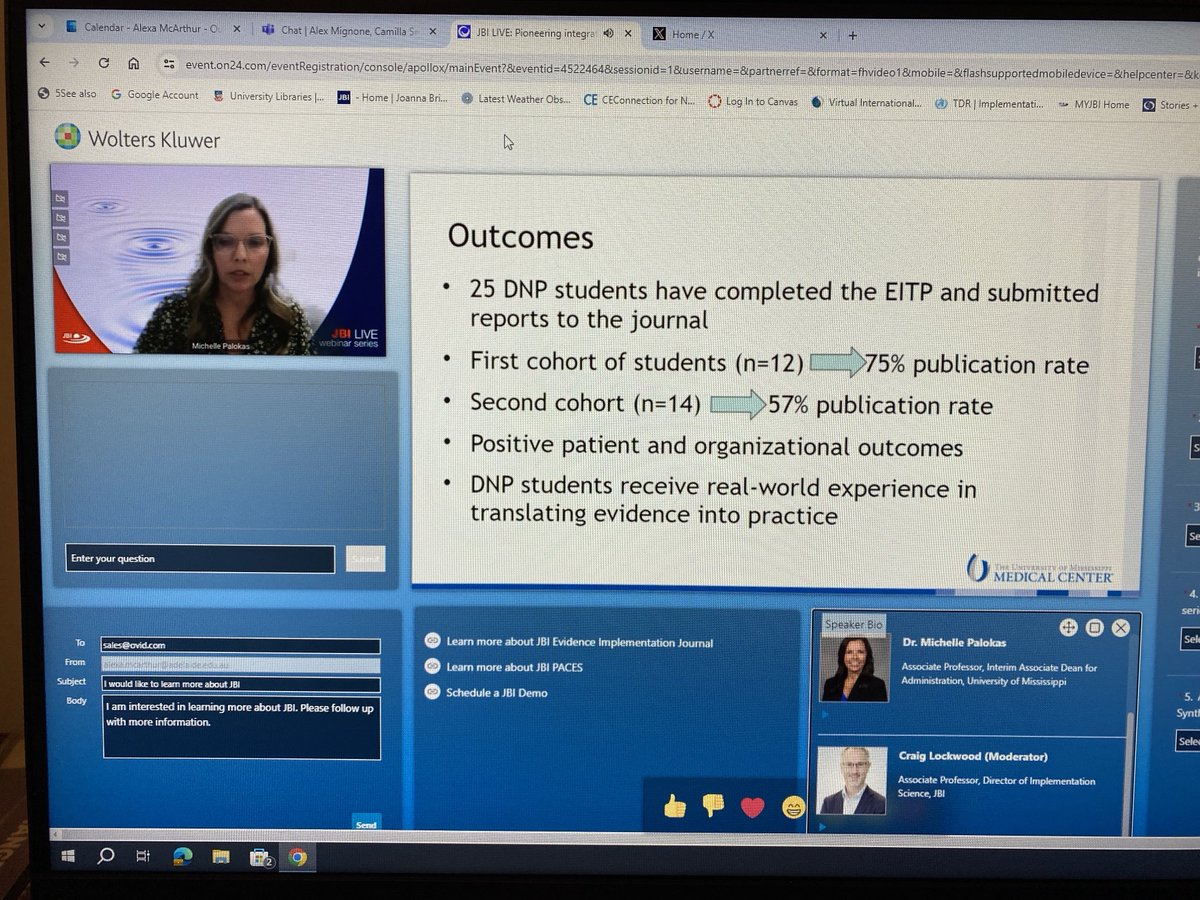The width and height of the screenshot is (1200, 900).
Task: Close the Chat | Alex Mignone tab
Action: [432, 31]
